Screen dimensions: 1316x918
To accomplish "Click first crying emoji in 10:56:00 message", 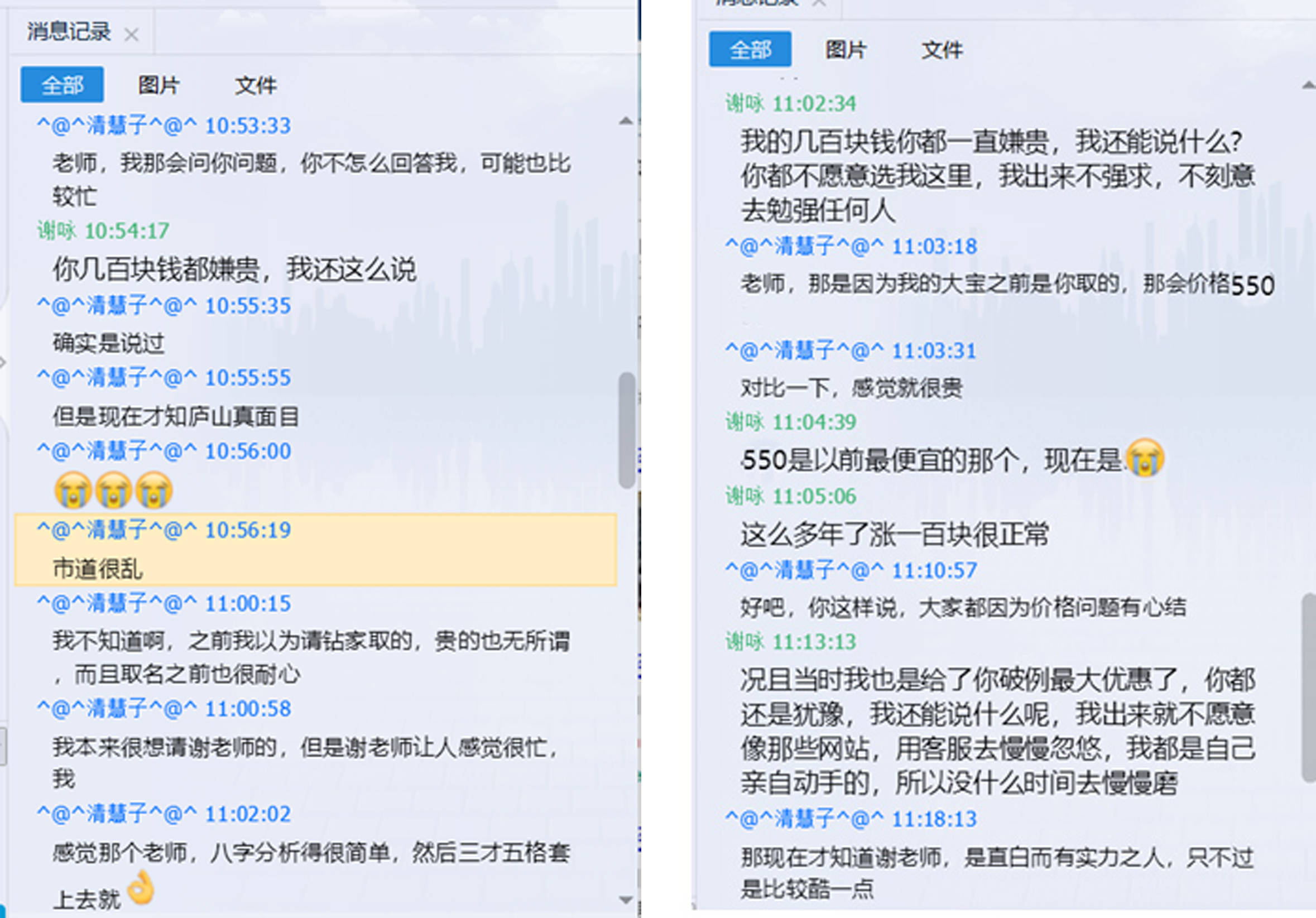I will pos(73,491).
